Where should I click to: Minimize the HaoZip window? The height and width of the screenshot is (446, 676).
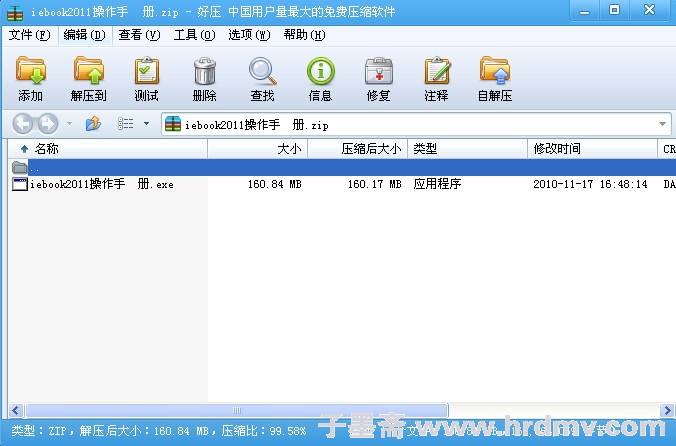[584, 11]
